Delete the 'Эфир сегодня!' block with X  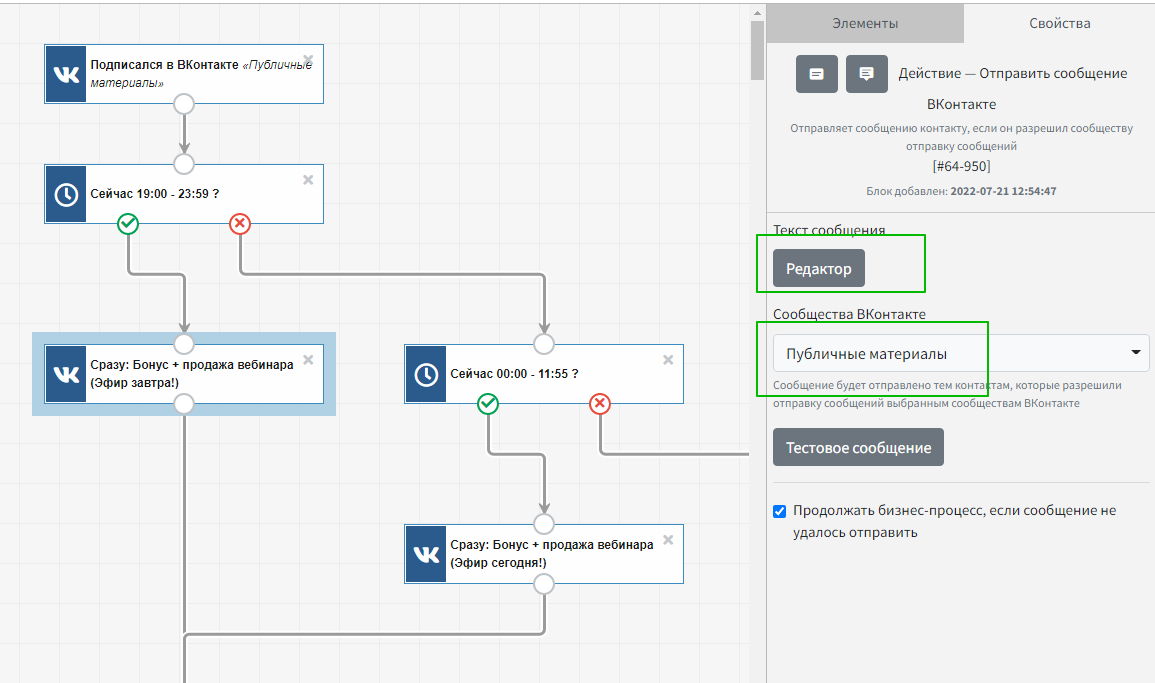tap(668, 539)
